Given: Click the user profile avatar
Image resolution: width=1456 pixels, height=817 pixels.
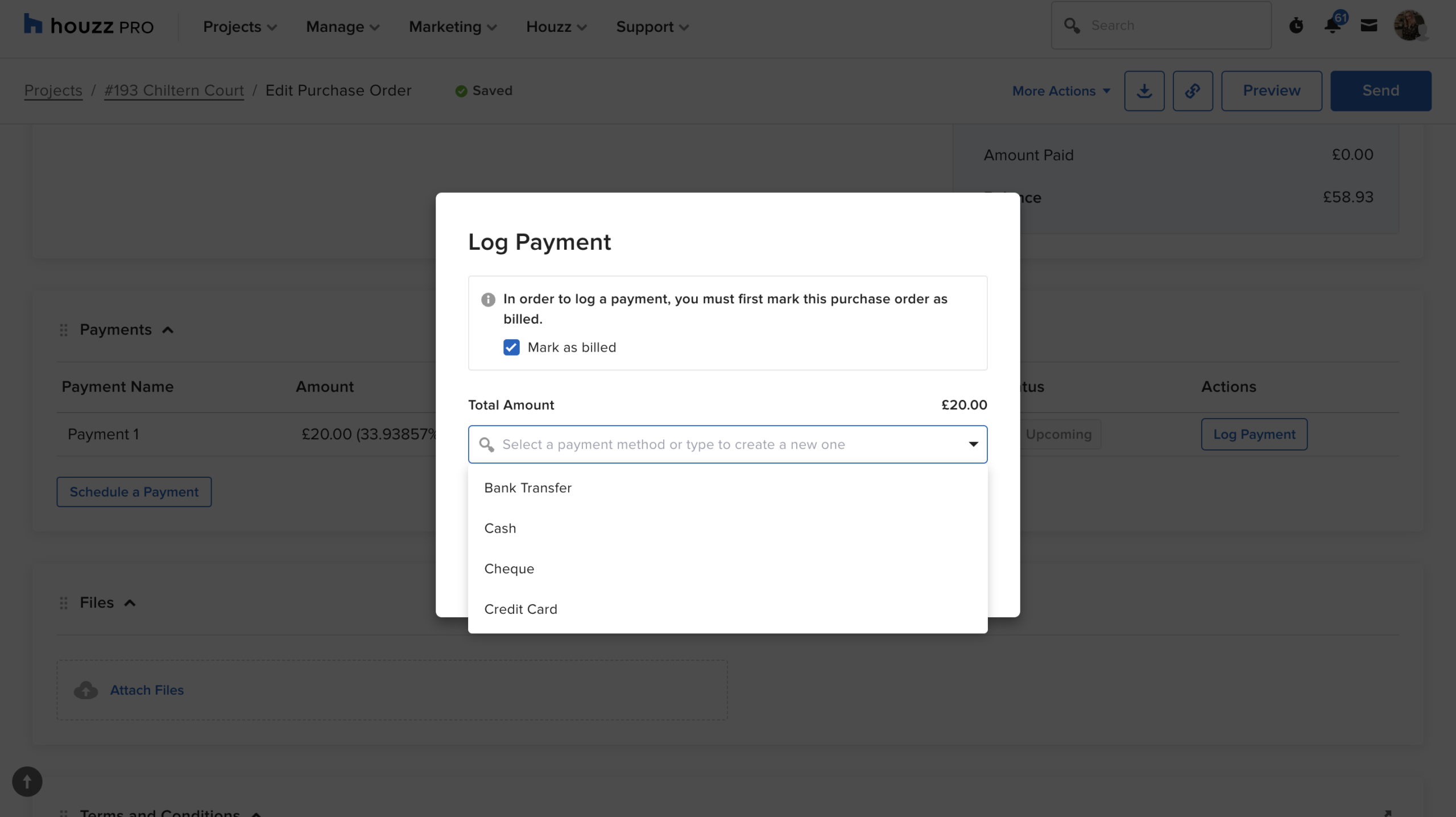Looking at the screenshot, I should click(1409, 26).
